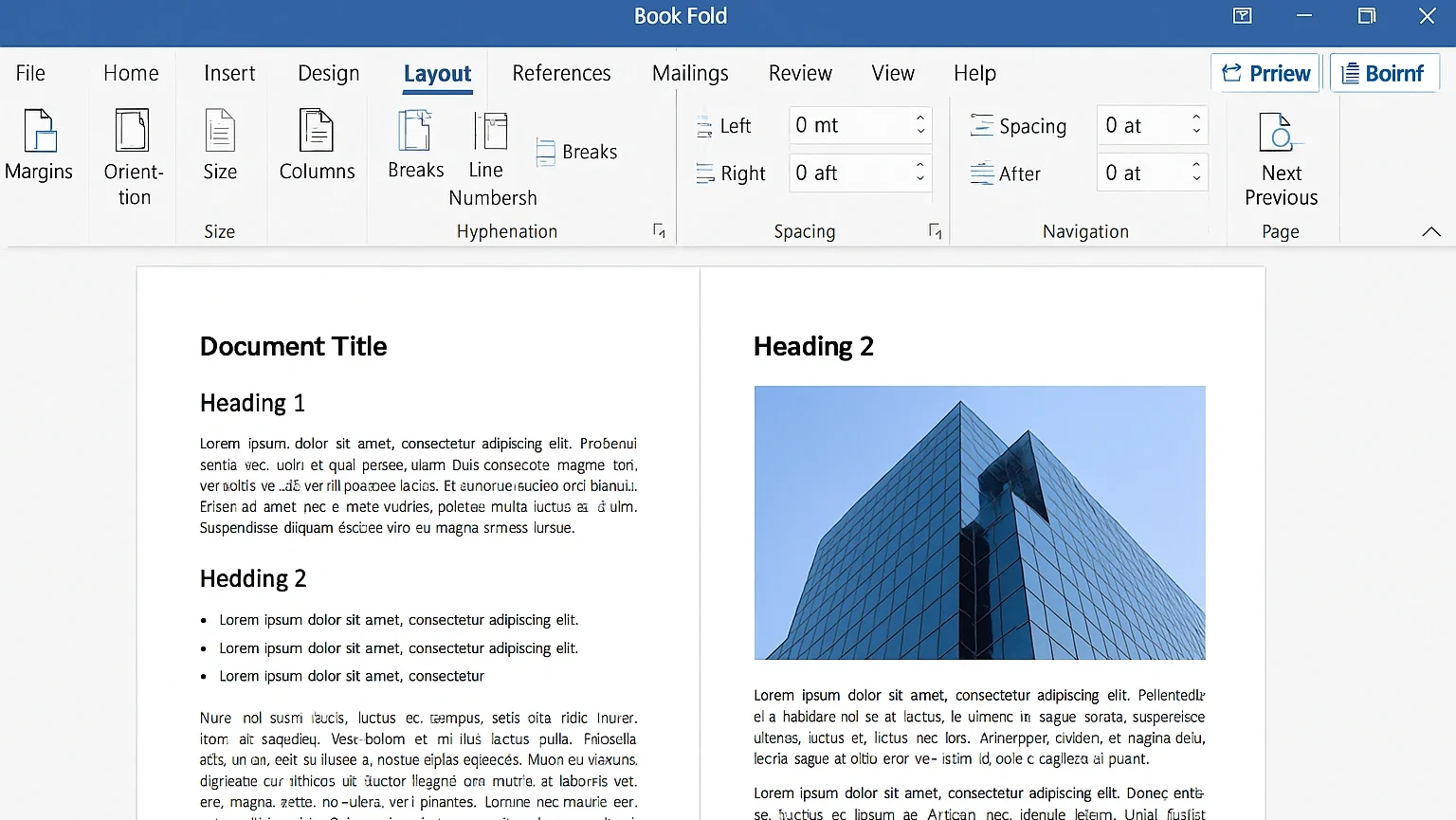
Task: Click the Orientation page icon
Action: [132, 131]
